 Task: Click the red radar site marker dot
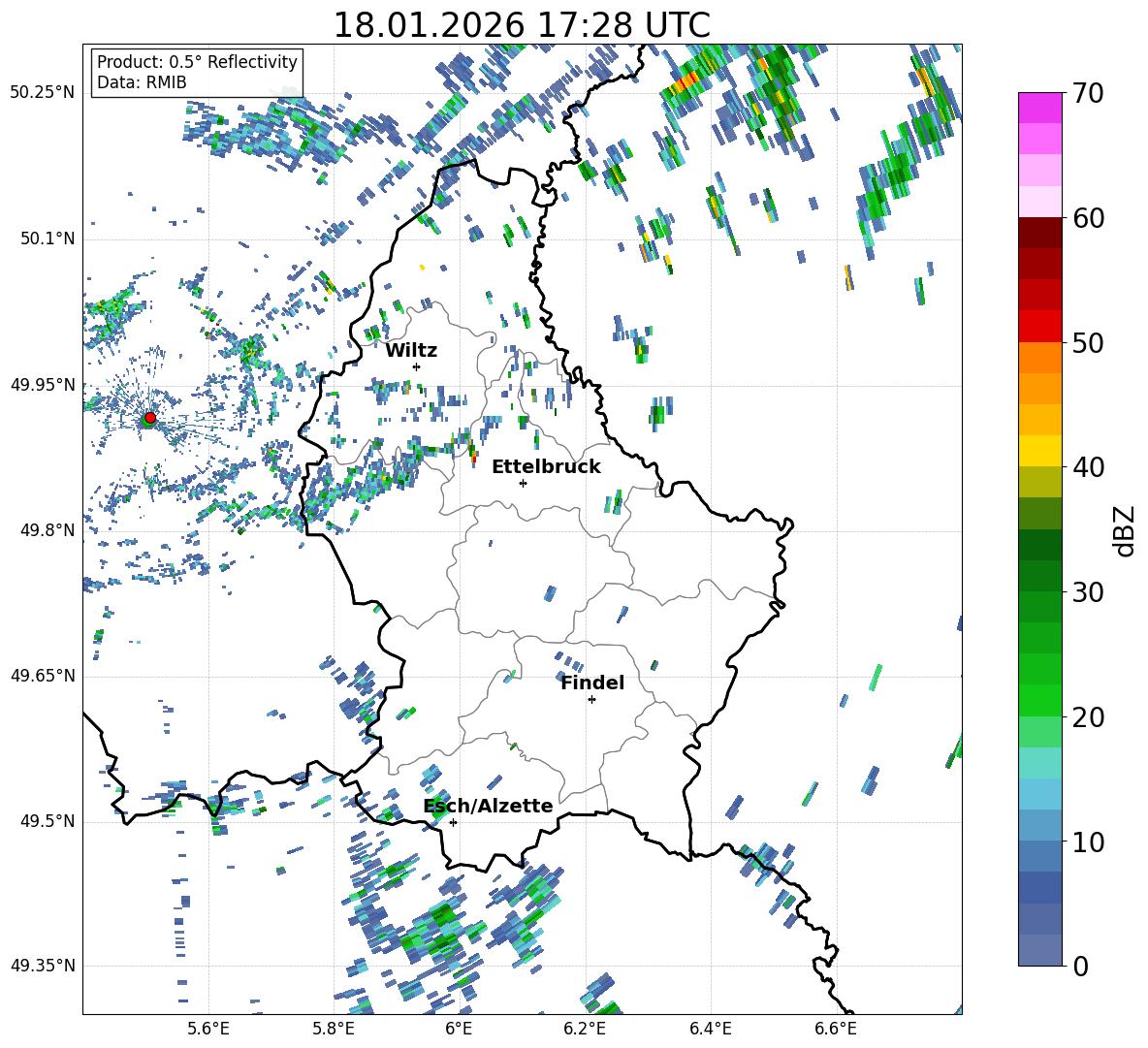point(150,418)
